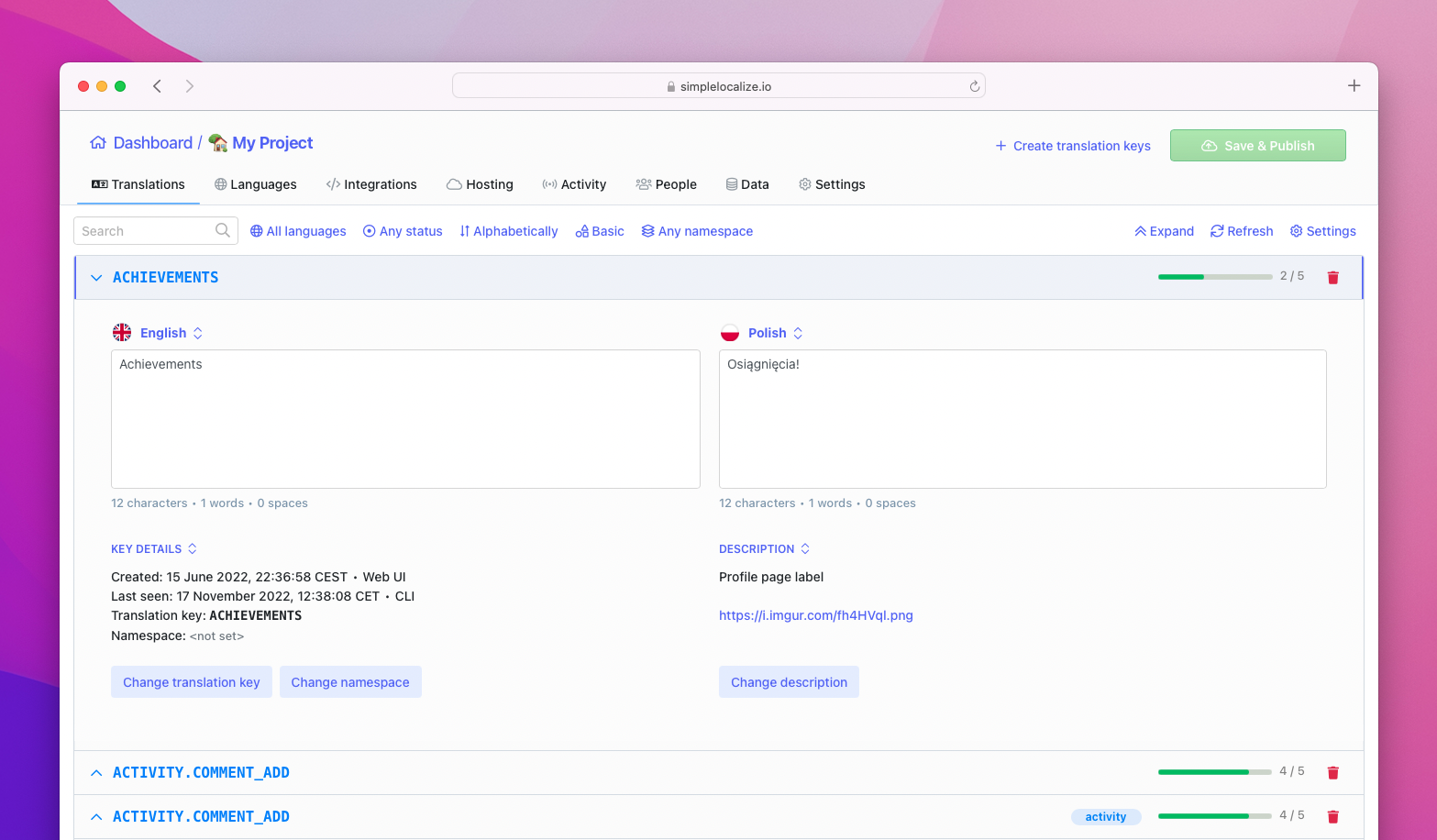The height and width of the screenshot is (840, 1437).
Task: Click Change translation key button
Action: click(x=192, y=681)
